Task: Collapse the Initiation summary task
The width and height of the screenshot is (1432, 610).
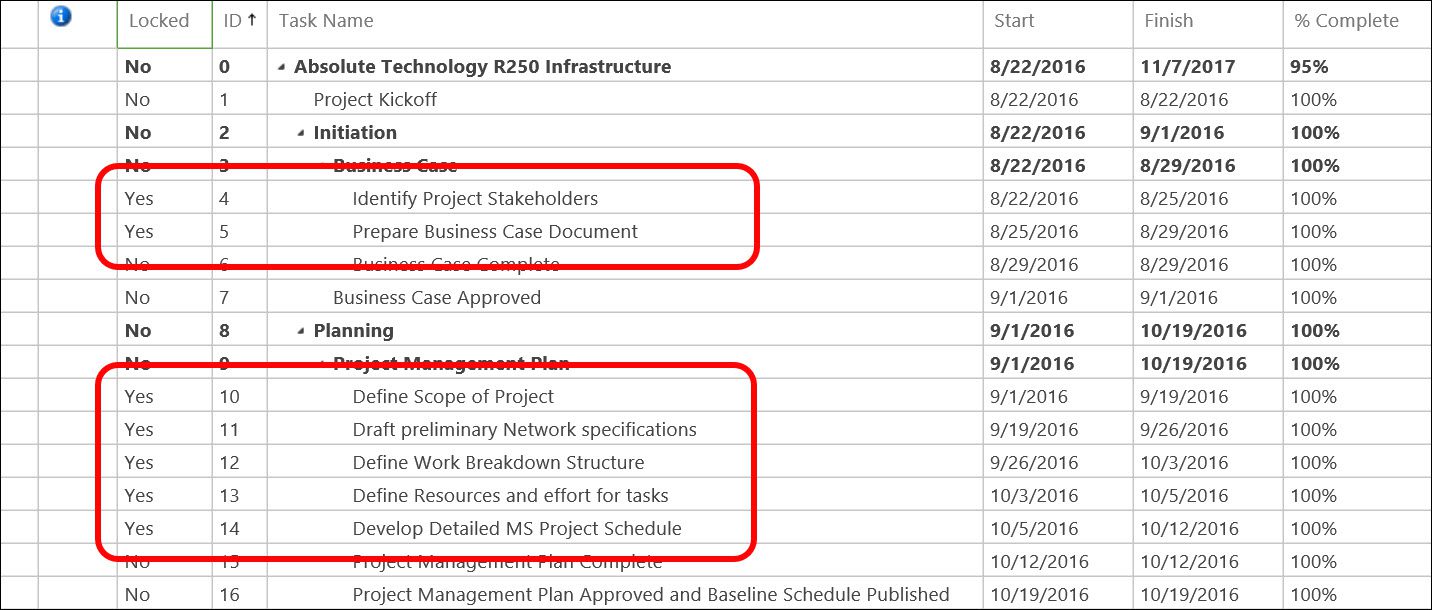Action: (301, 133)
